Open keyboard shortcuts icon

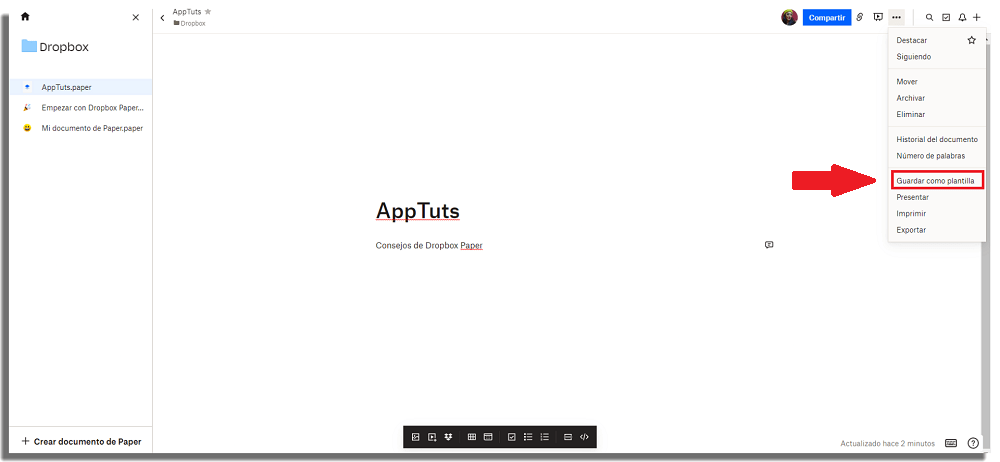(x=951, y=443)
